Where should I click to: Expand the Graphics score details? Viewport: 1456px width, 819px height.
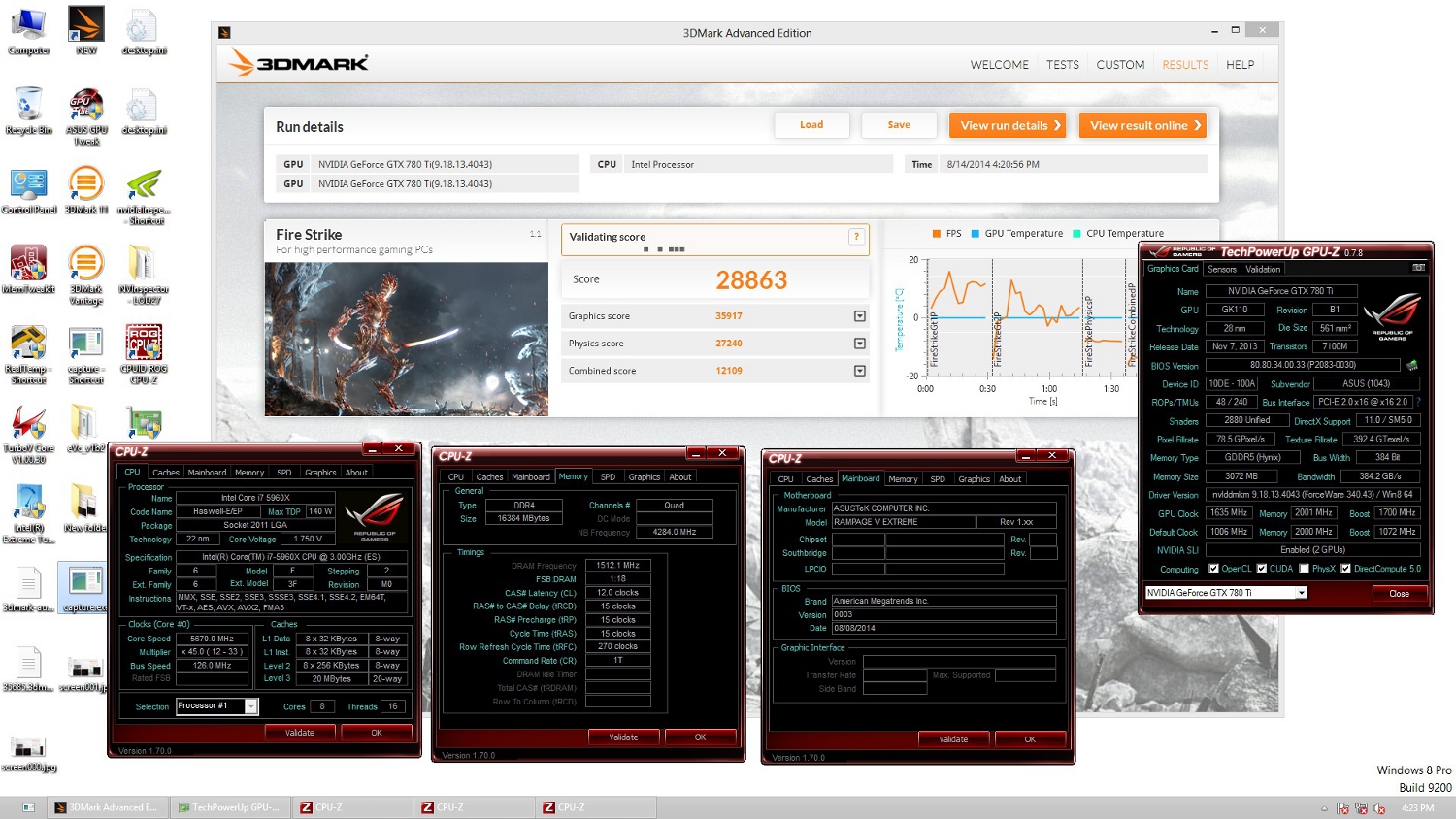[x=859, y=316]
